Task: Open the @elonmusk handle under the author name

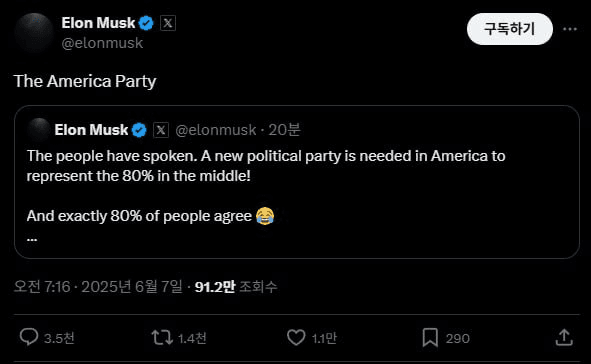Action: pos(102,43)
